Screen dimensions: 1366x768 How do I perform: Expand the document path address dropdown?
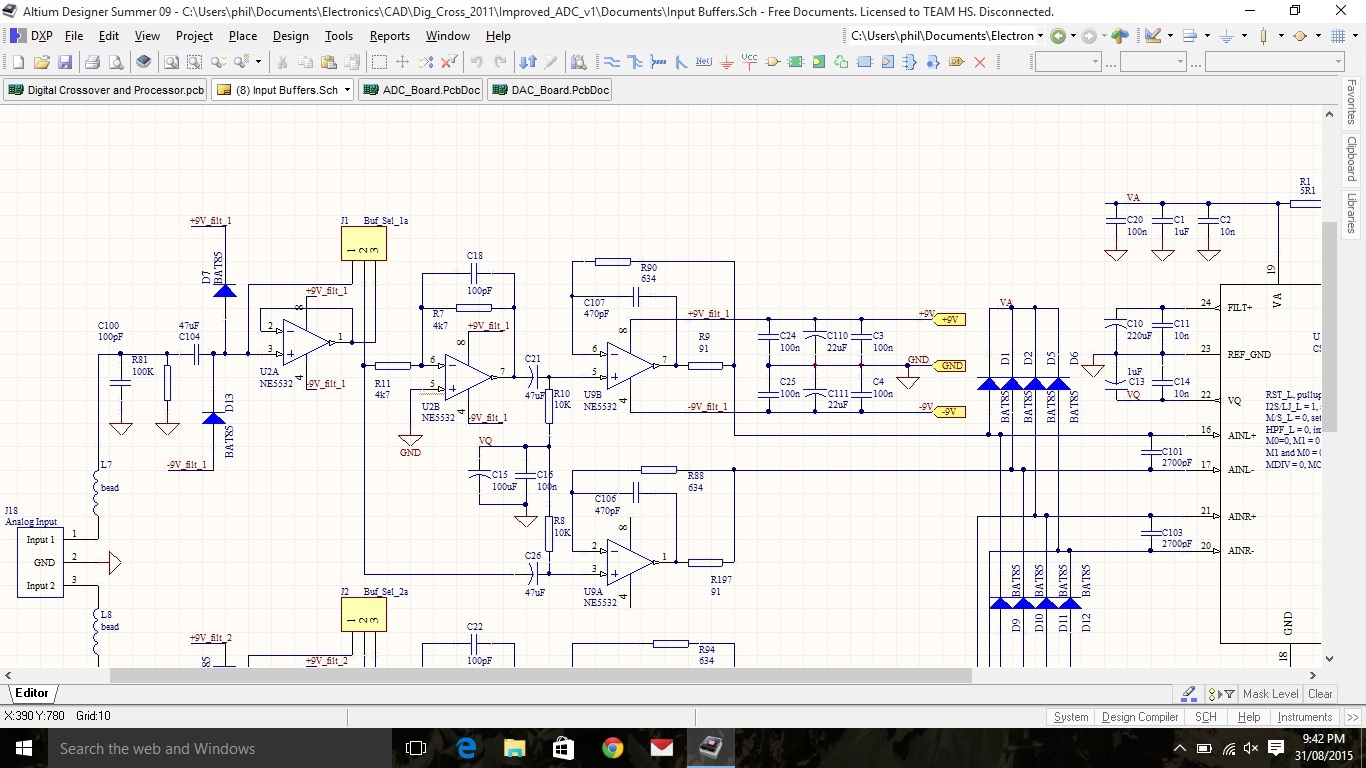coord(1040,36)
